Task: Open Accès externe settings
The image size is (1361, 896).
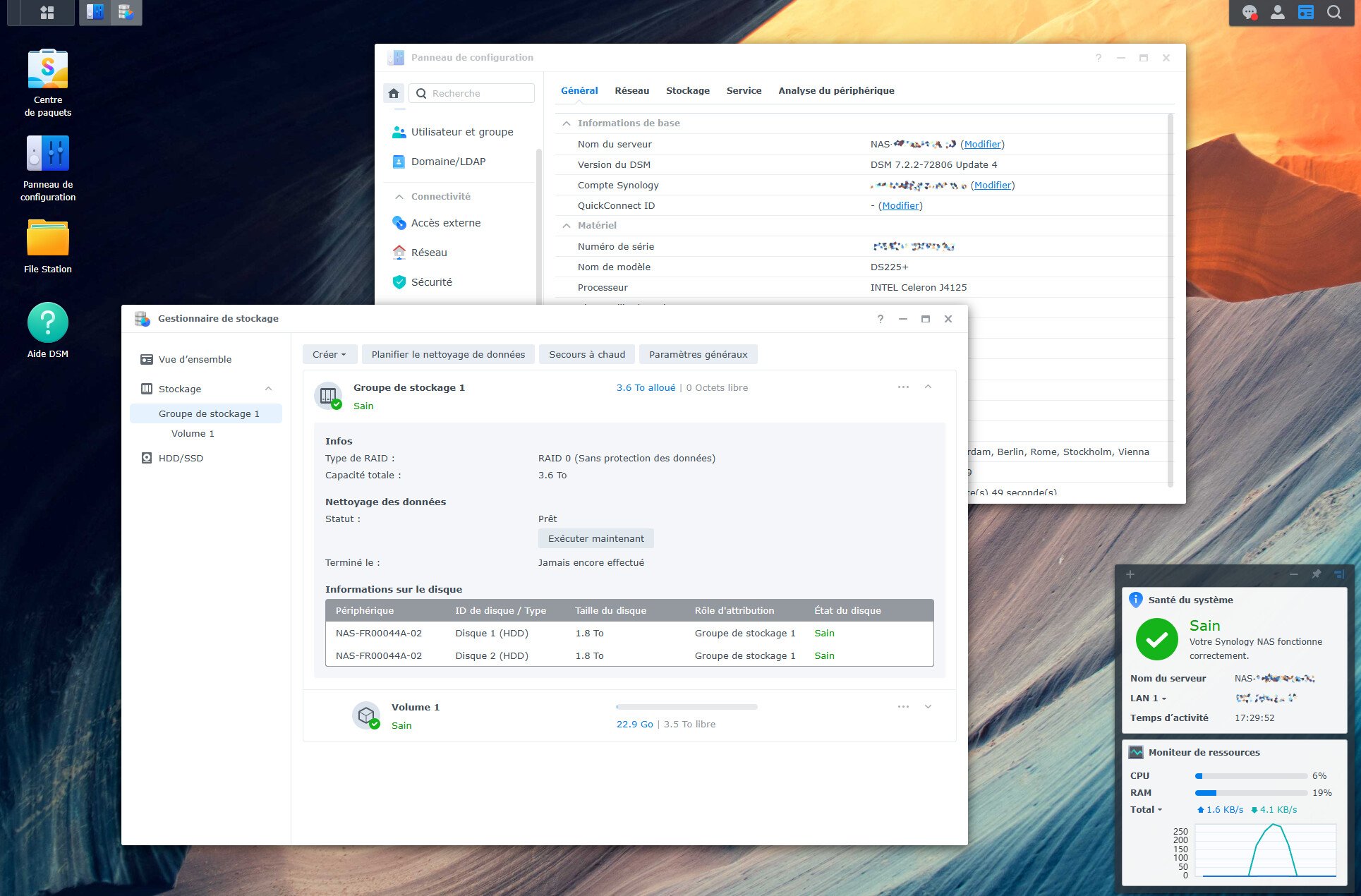Action: tap(446, 222)
